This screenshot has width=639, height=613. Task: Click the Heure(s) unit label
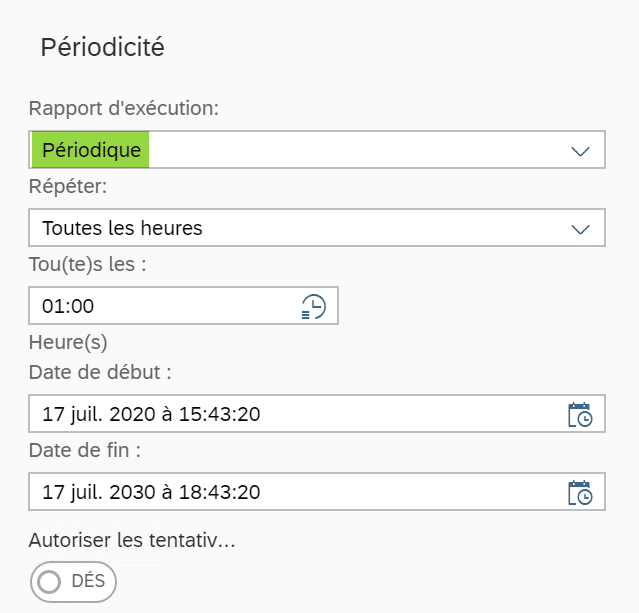(68, 342)
